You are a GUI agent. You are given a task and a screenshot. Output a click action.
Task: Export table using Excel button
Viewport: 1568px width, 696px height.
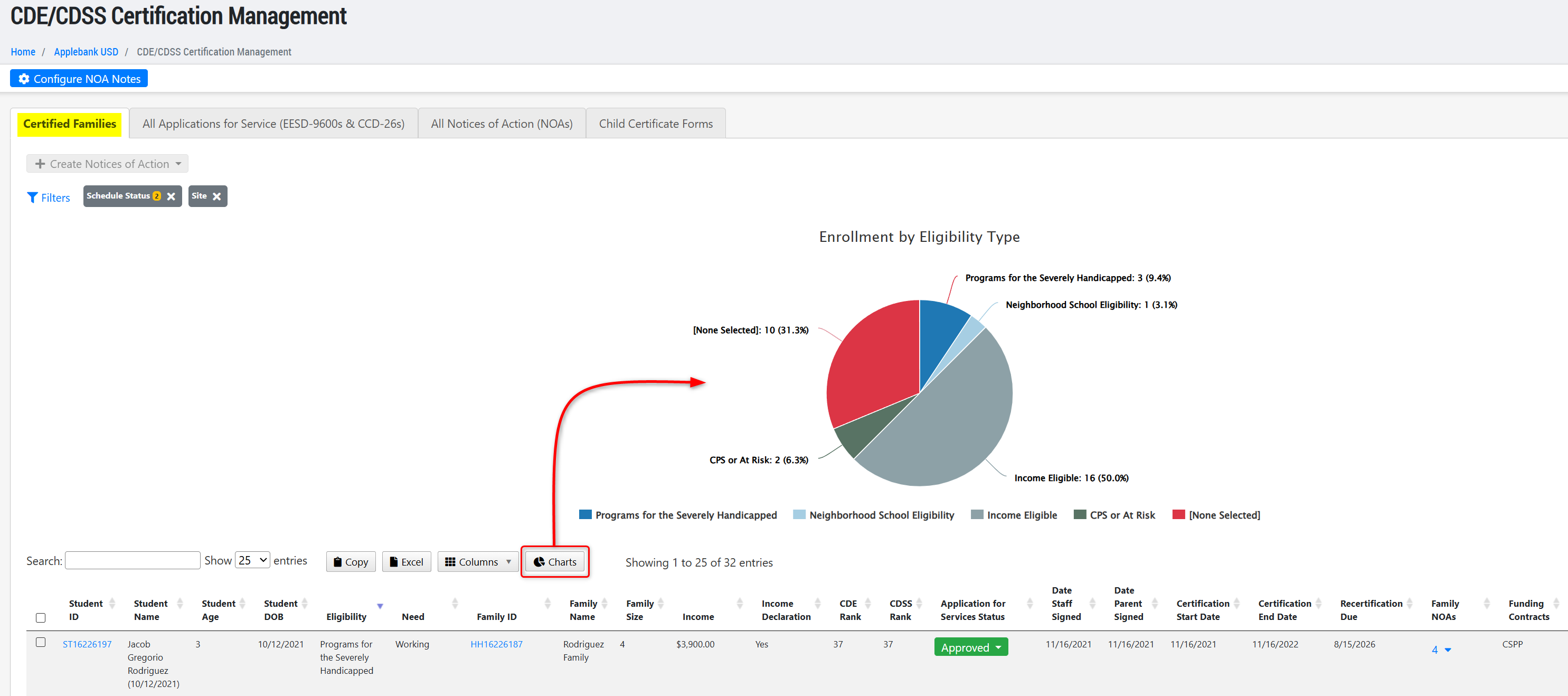(x=406, y=561)
